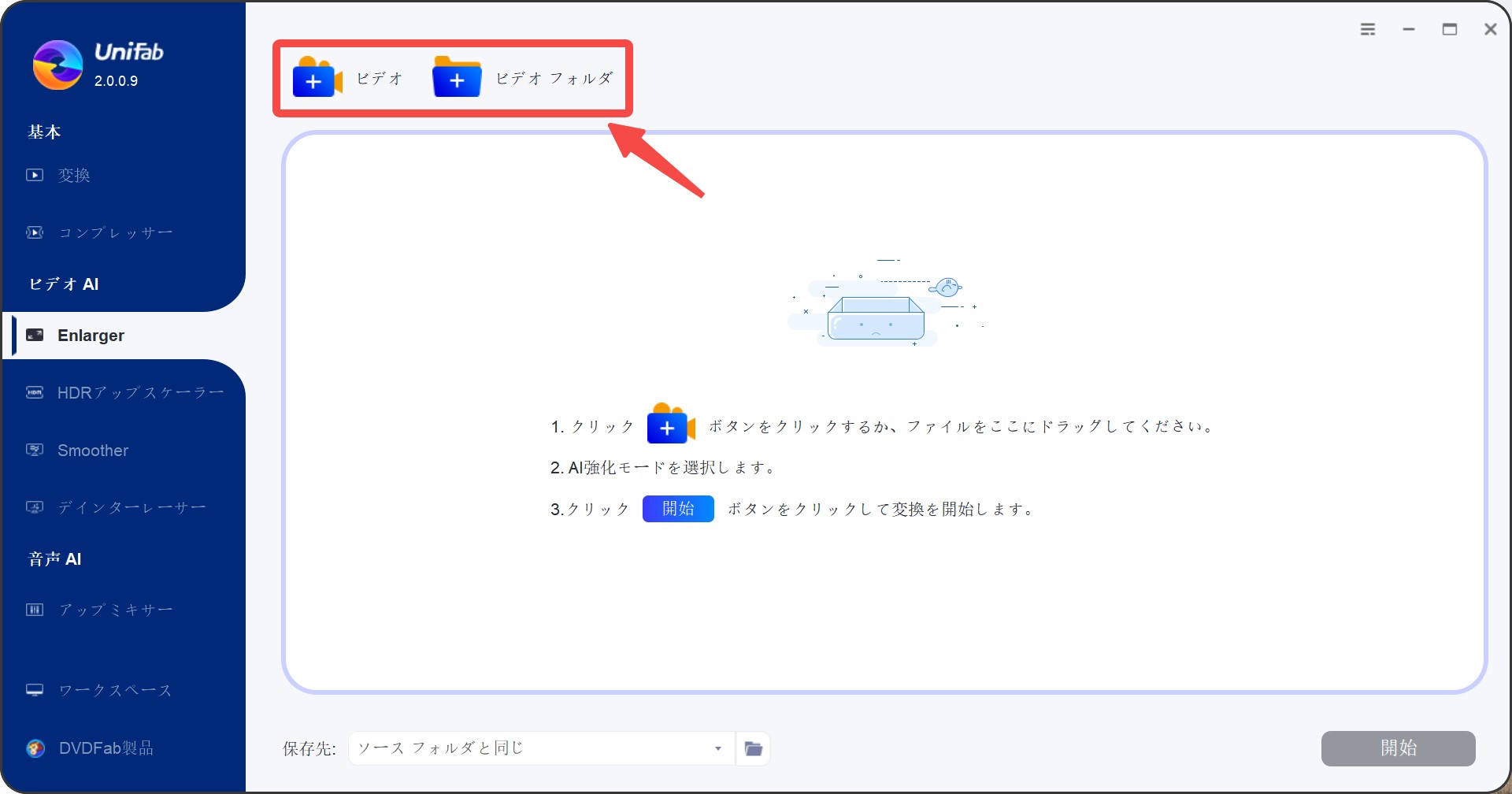Click the 保存先: label
This screenshot has height=794, width=1512.
click(309, 748)
